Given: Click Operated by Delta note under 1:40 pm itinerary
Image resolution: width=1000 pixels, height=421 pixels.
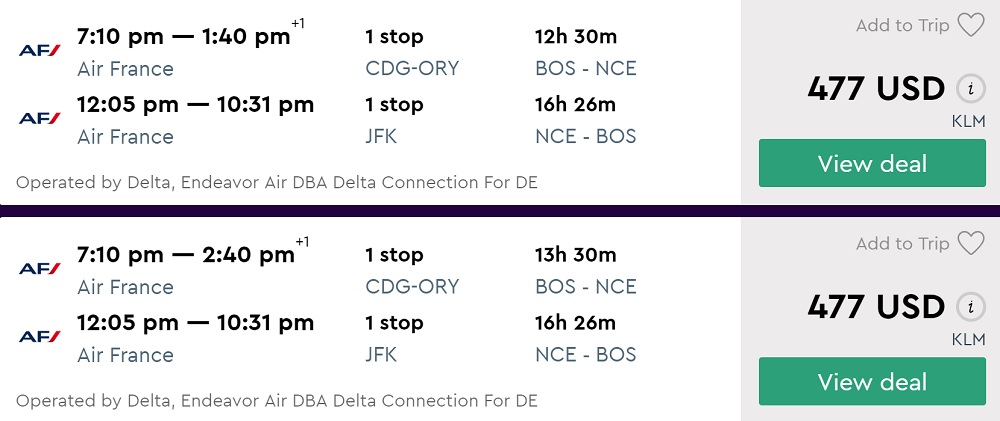Looking at the screenshot, I should click(x=277, y=183).
